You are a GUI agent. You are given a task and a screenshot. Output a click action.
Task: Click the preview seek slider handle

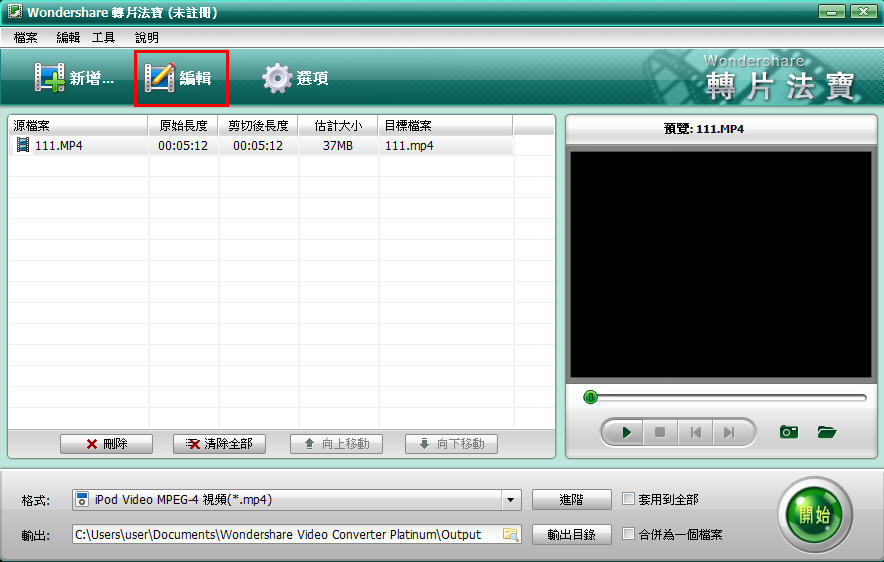point(590,397)
